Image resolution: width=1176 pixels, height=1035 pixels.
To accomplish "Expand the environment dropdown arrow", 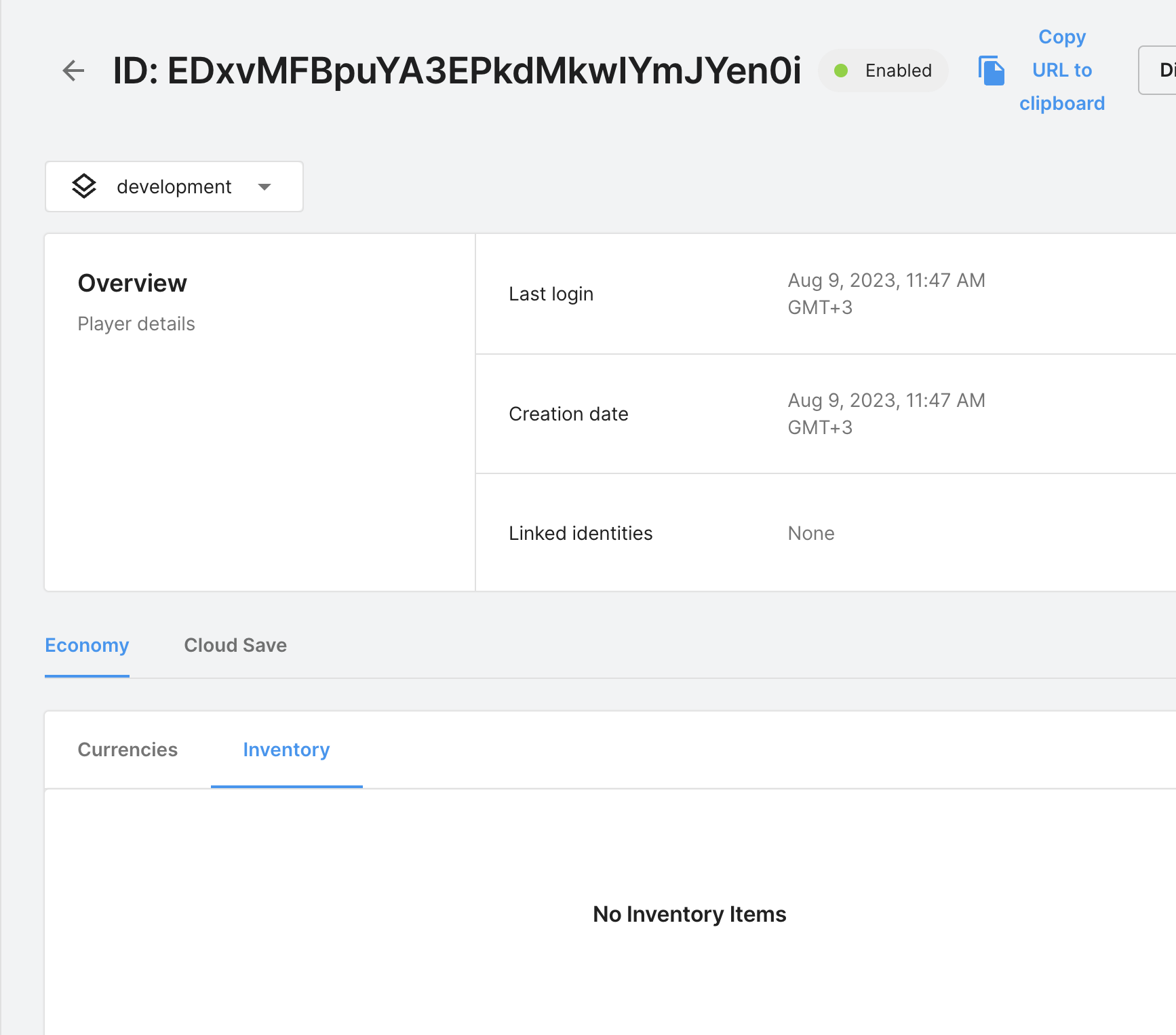I will tap(264, 187).
